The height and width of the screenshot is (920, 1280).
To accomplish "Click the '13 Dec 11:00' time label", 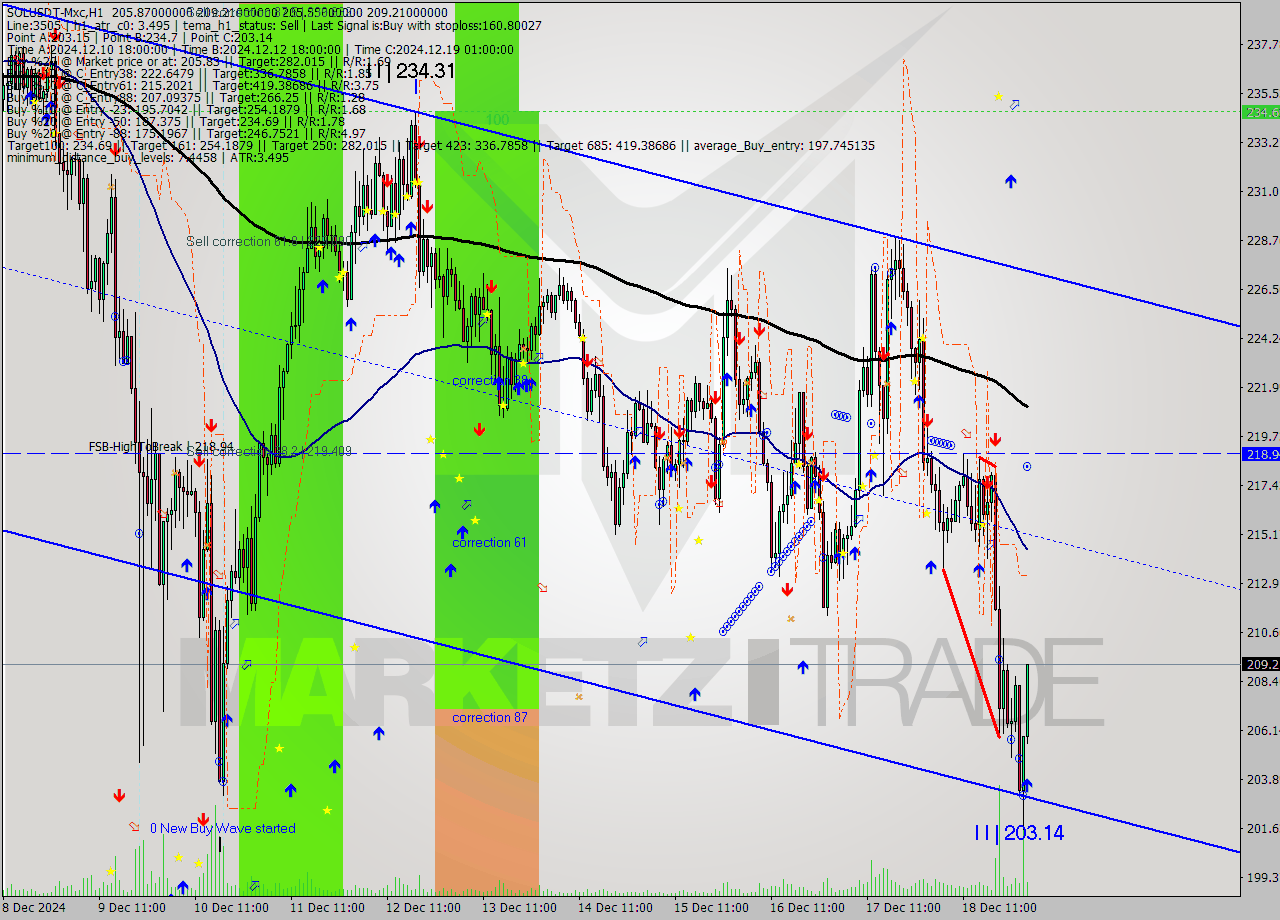I will click(x=519, y=908).
